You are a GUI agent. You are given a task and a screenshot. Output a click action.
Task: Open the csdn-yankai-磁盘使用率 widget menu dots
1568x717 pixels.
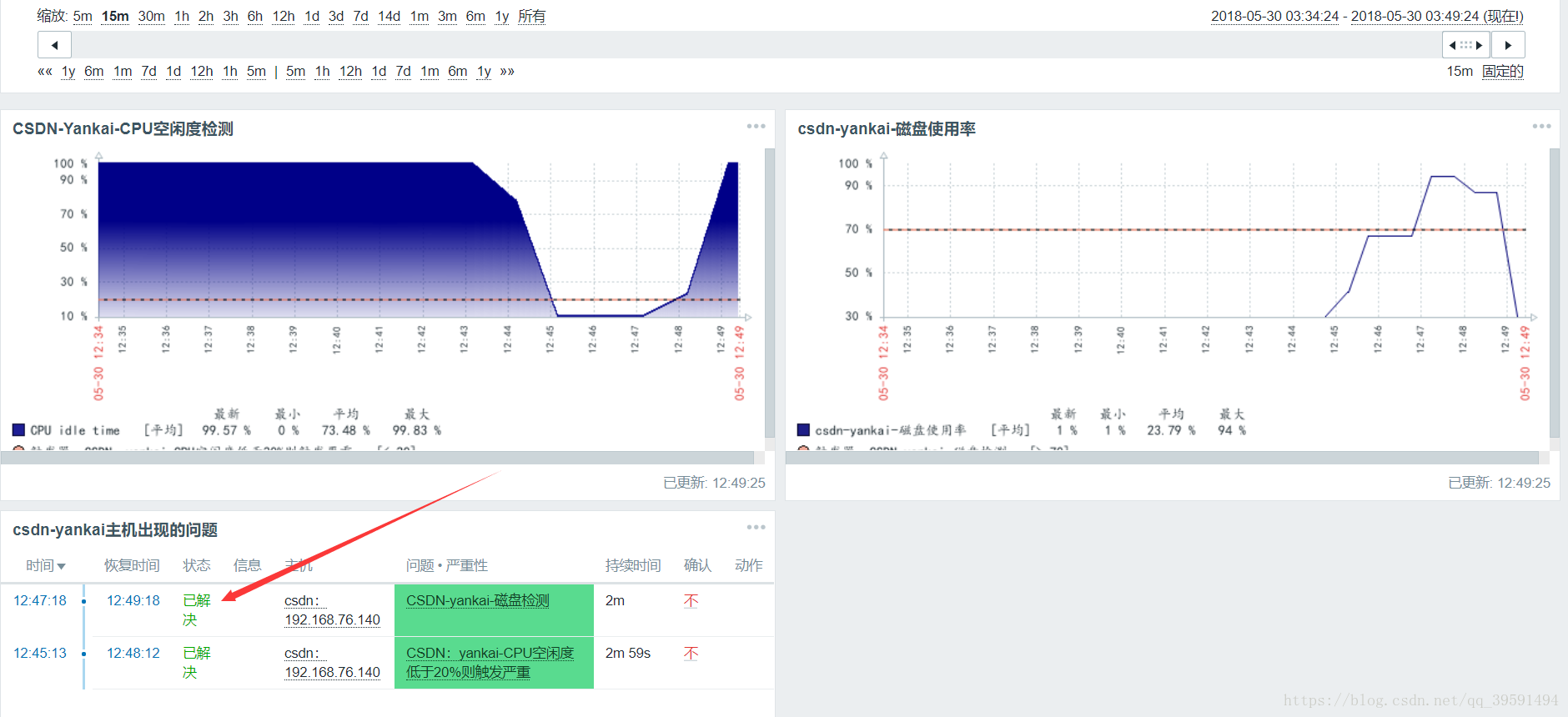click(x=1541, y=127)
